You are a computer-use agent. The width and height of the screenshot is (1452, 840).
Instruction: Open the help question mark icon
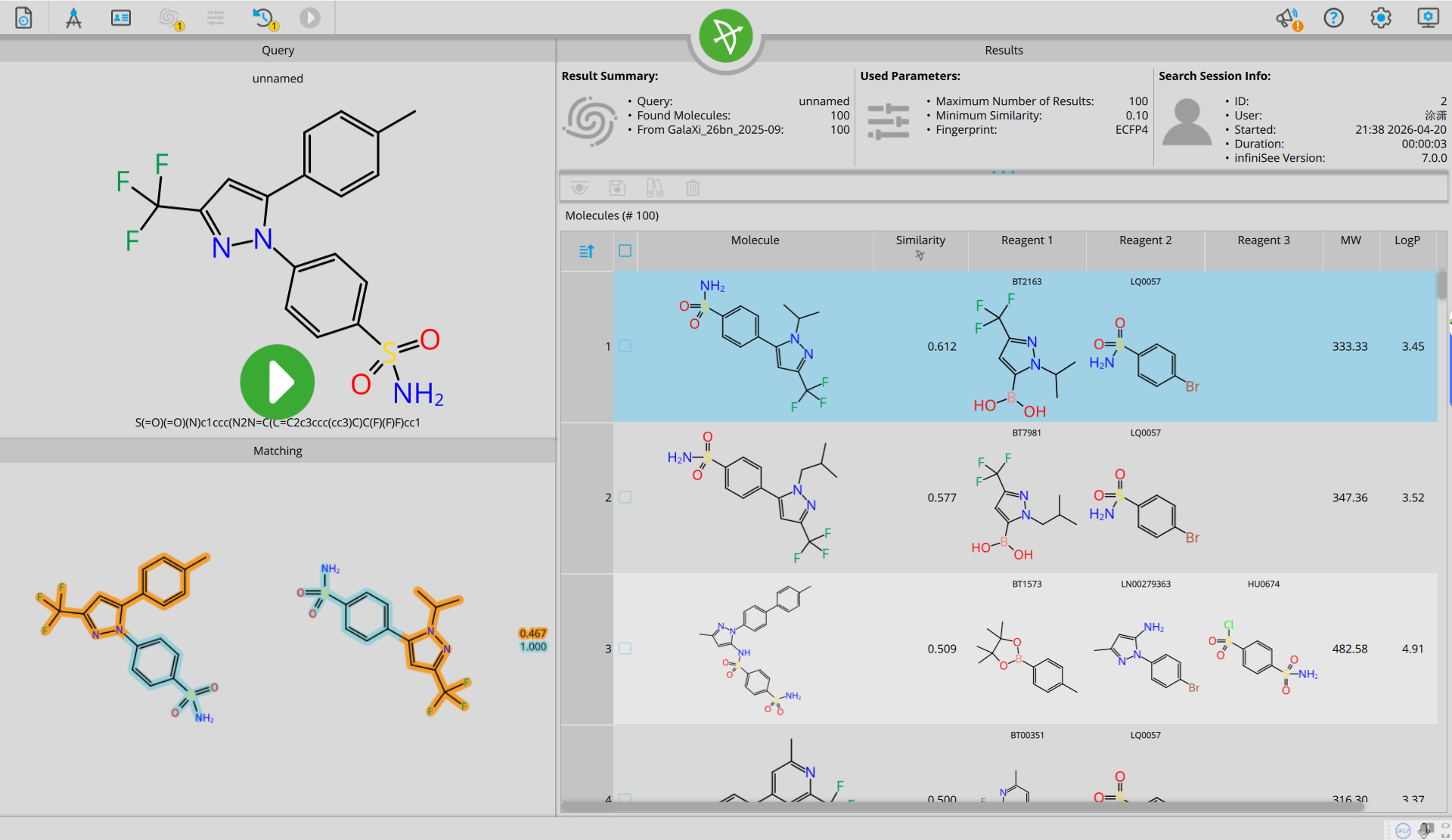tap(1334, 17)
